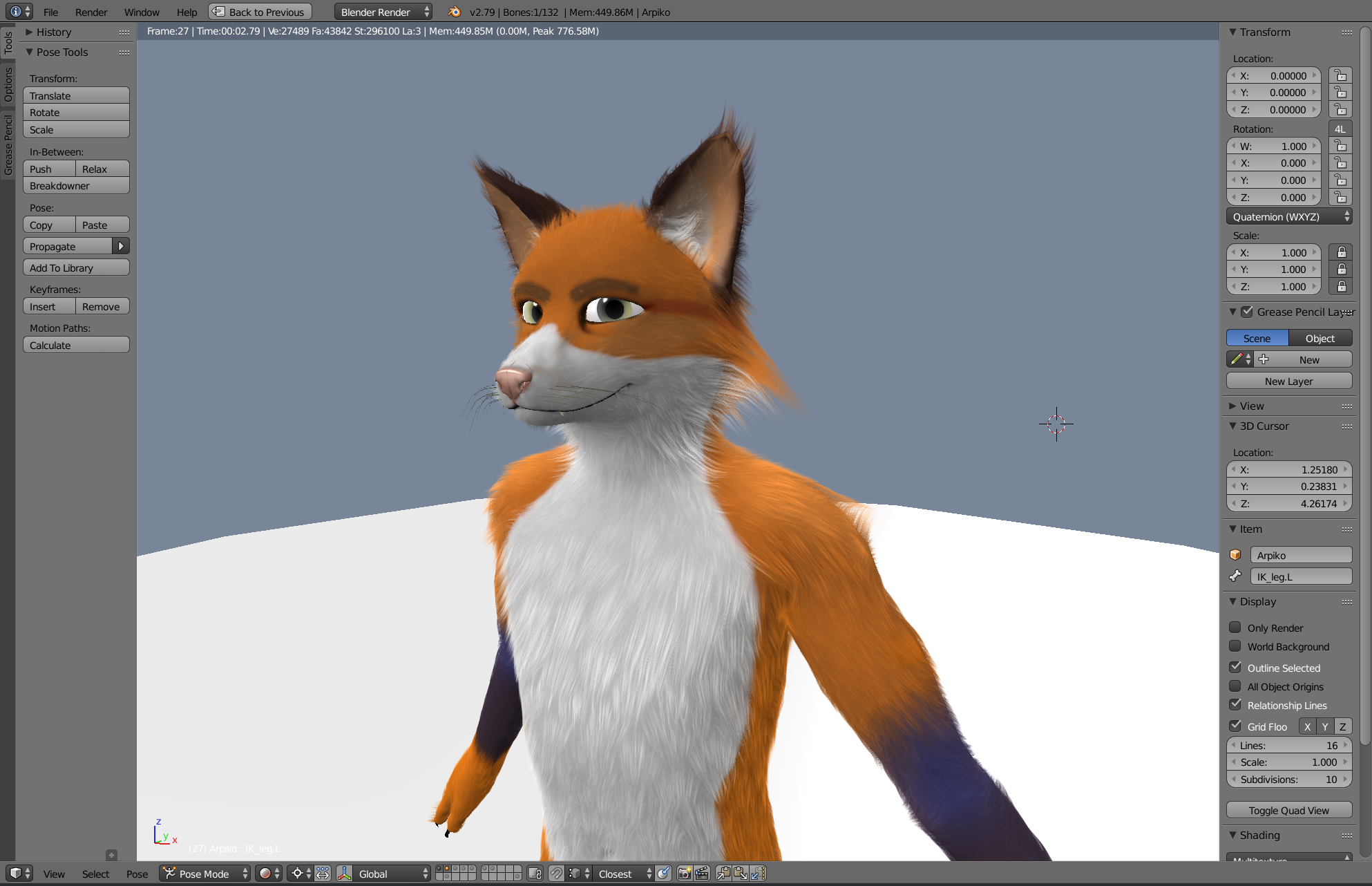Image resolution: width=1372 pixels, height=886 pixels.
Task: Paste pose from buffer icon in header
Action: (741, 874)
